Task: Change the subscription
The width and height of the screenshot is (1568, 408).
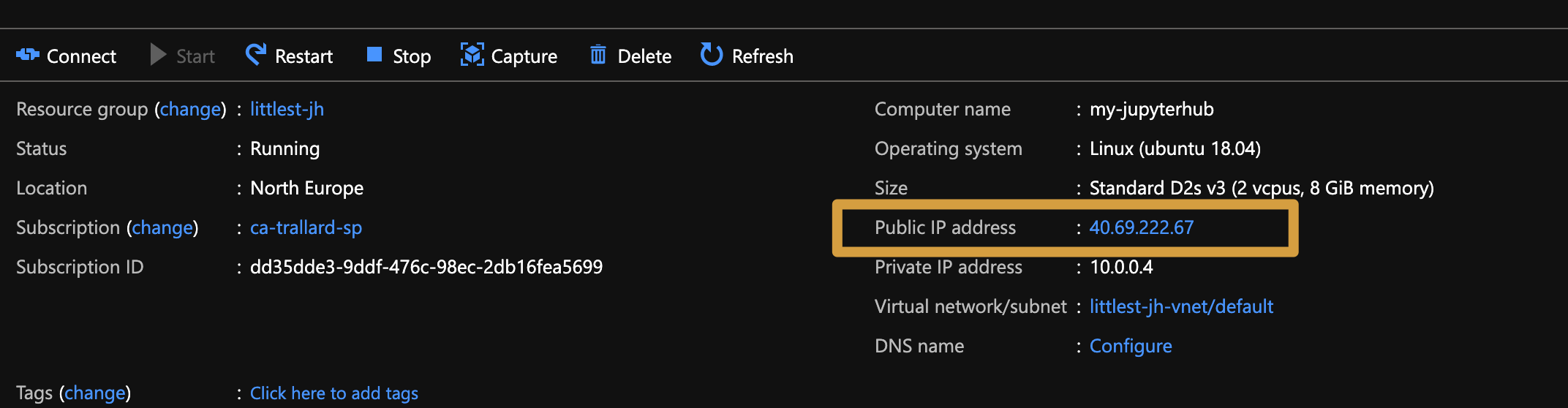Action: pyautogui.click(x=162, y=227)
